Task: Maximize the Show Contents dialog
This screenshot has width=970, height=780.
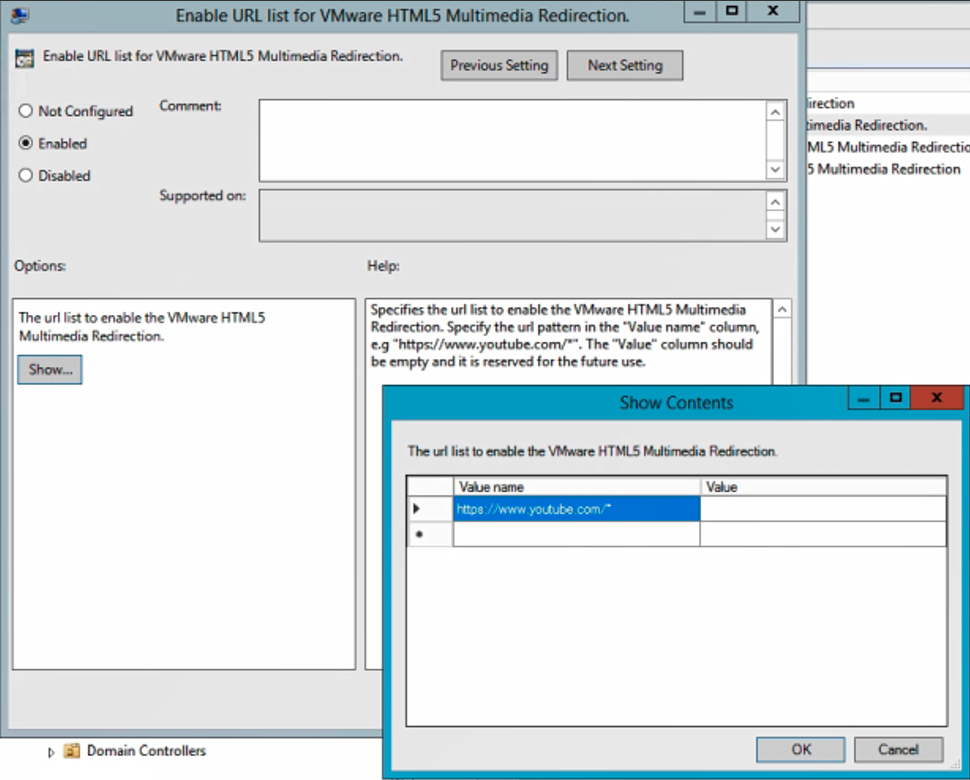Action: coord(896,398)
